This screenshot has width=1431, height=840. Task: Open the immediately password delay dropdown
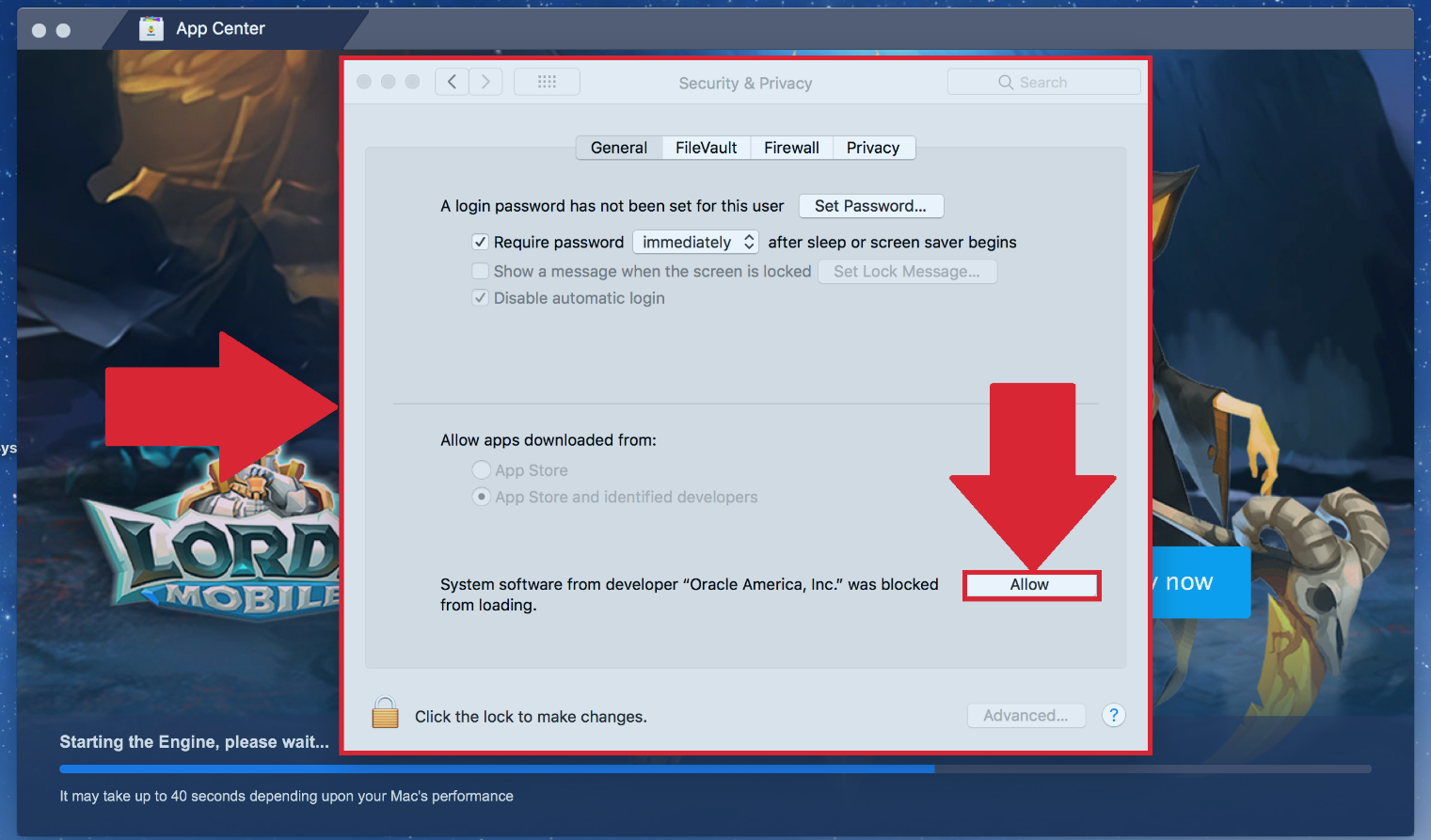695,242
